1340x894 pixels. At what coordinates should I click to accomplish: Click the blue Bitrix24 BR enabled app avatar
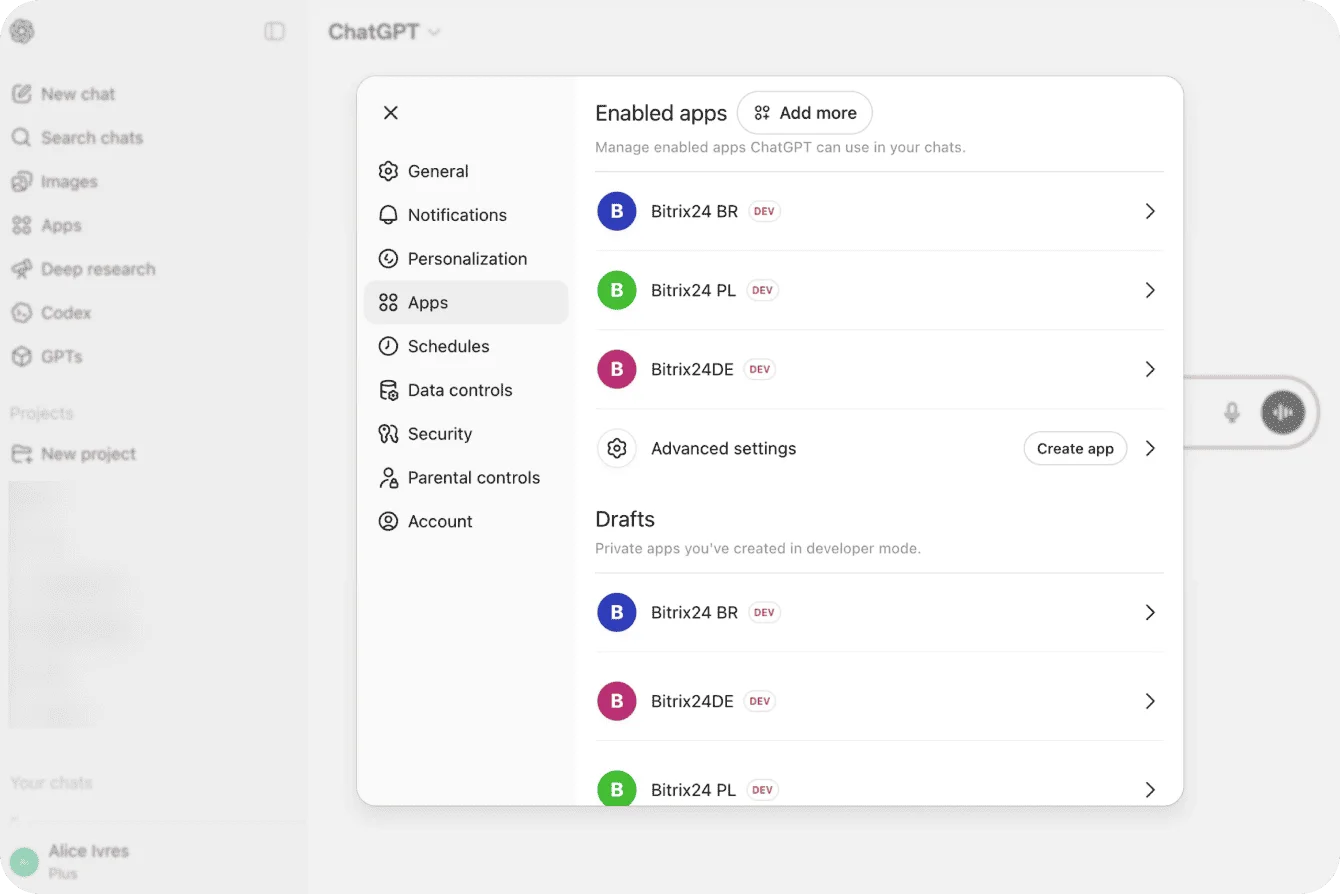[617, 211]
